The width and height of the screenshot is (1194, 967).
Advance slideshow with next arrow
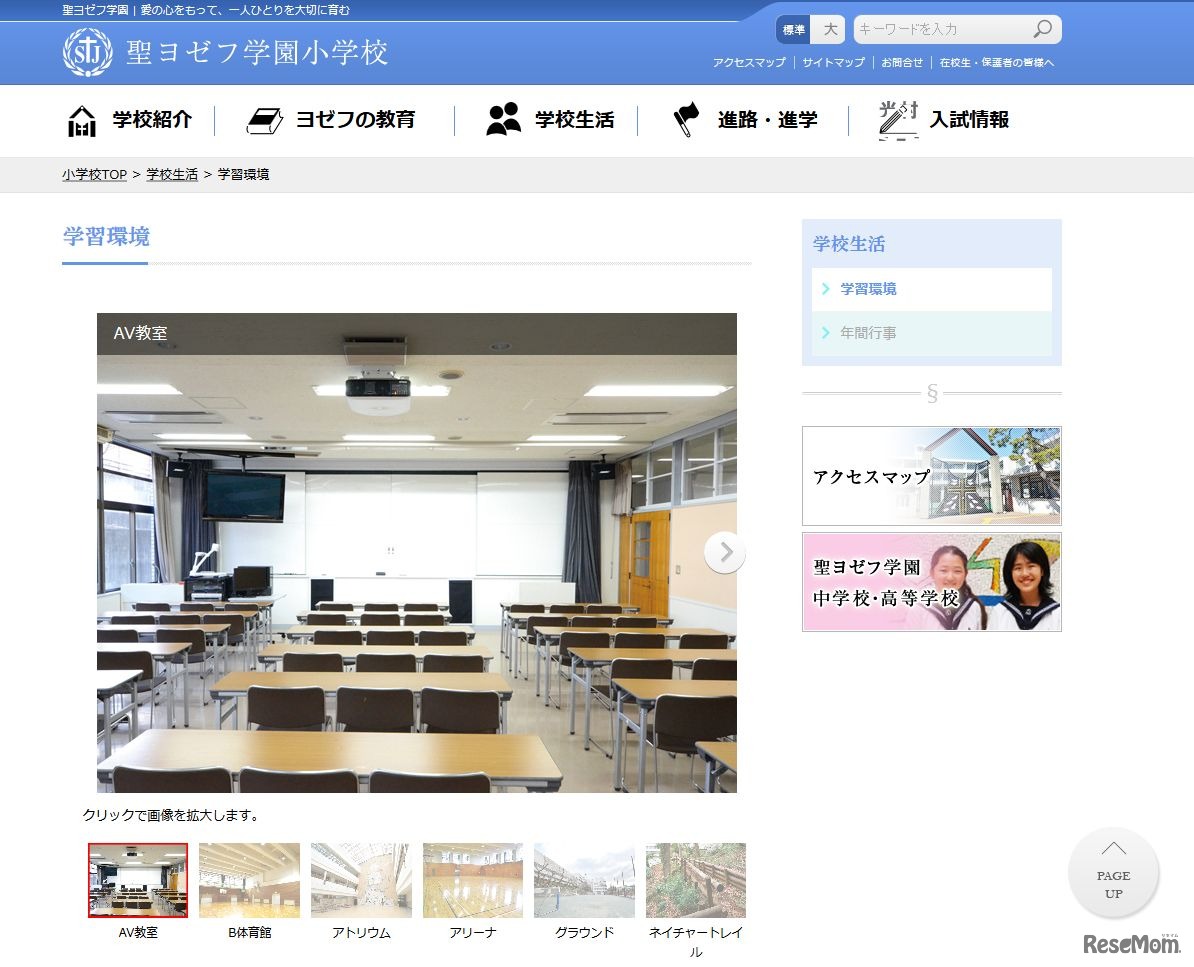[724, 552]
